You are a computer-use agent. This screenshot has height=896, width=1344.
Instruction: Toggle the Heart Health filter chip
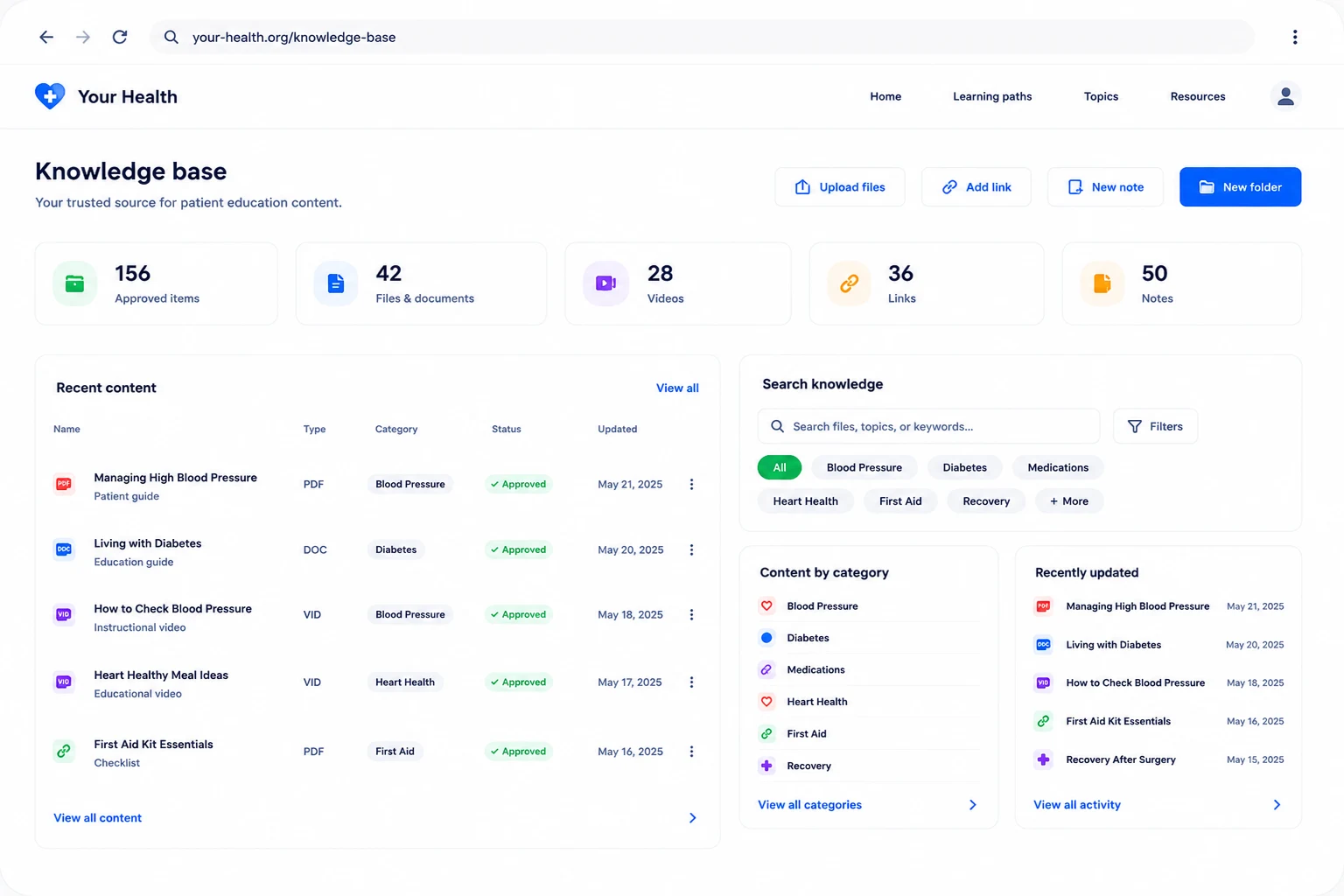[x=805, y=501]
